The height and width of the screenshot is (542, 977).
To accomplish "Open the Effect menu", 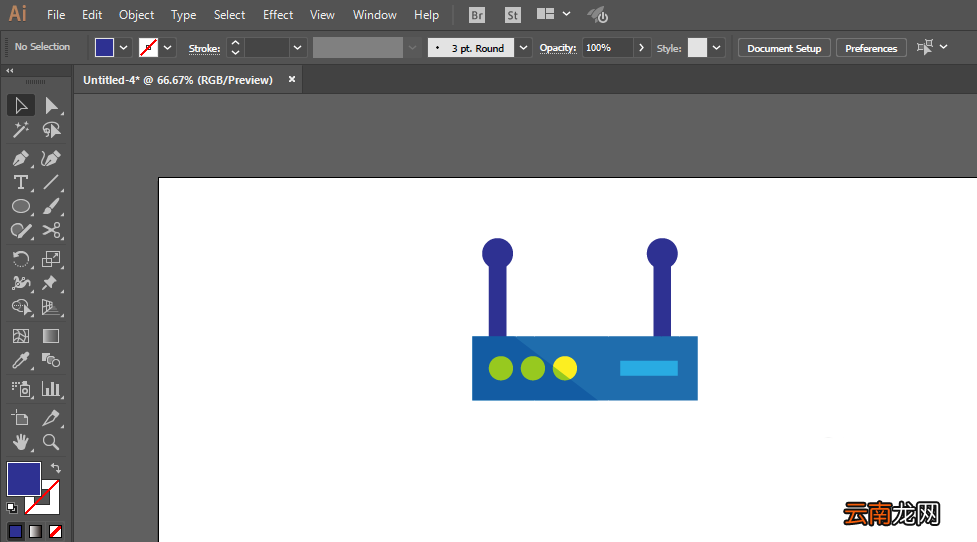I will click(x=277, y=15).
